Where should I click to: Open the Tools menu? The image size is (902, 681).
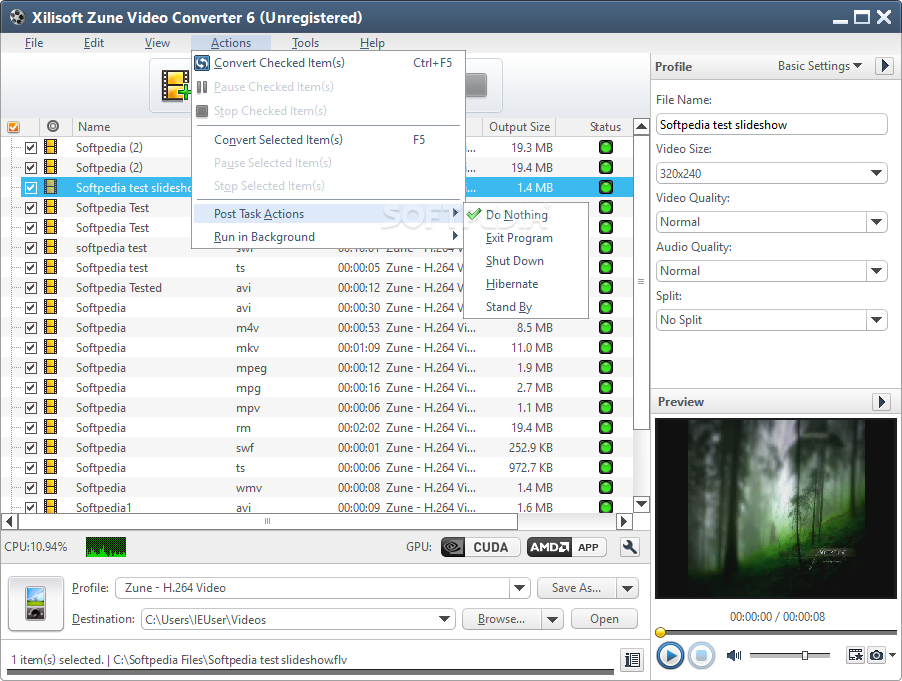coord(305,43)
